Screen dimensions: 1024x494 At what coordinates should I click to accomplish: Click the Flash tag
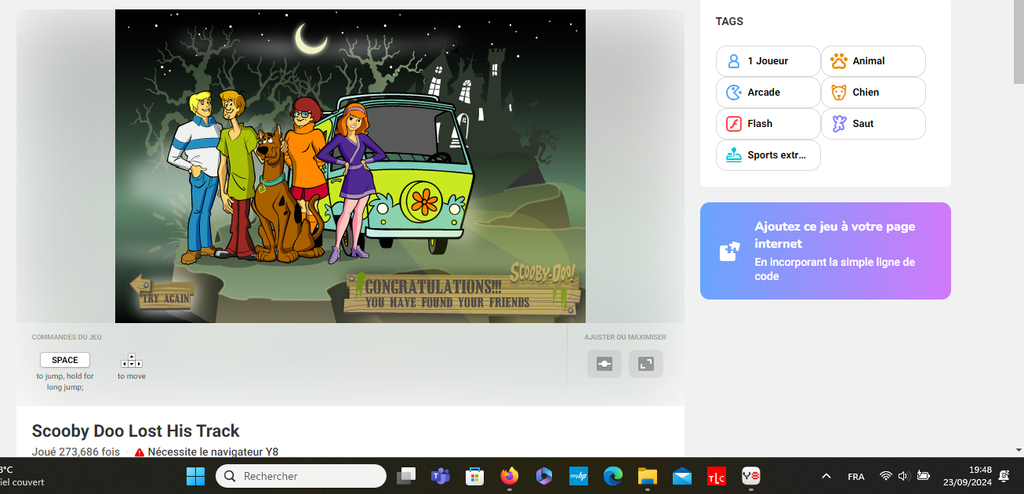[x=767, y=124]
